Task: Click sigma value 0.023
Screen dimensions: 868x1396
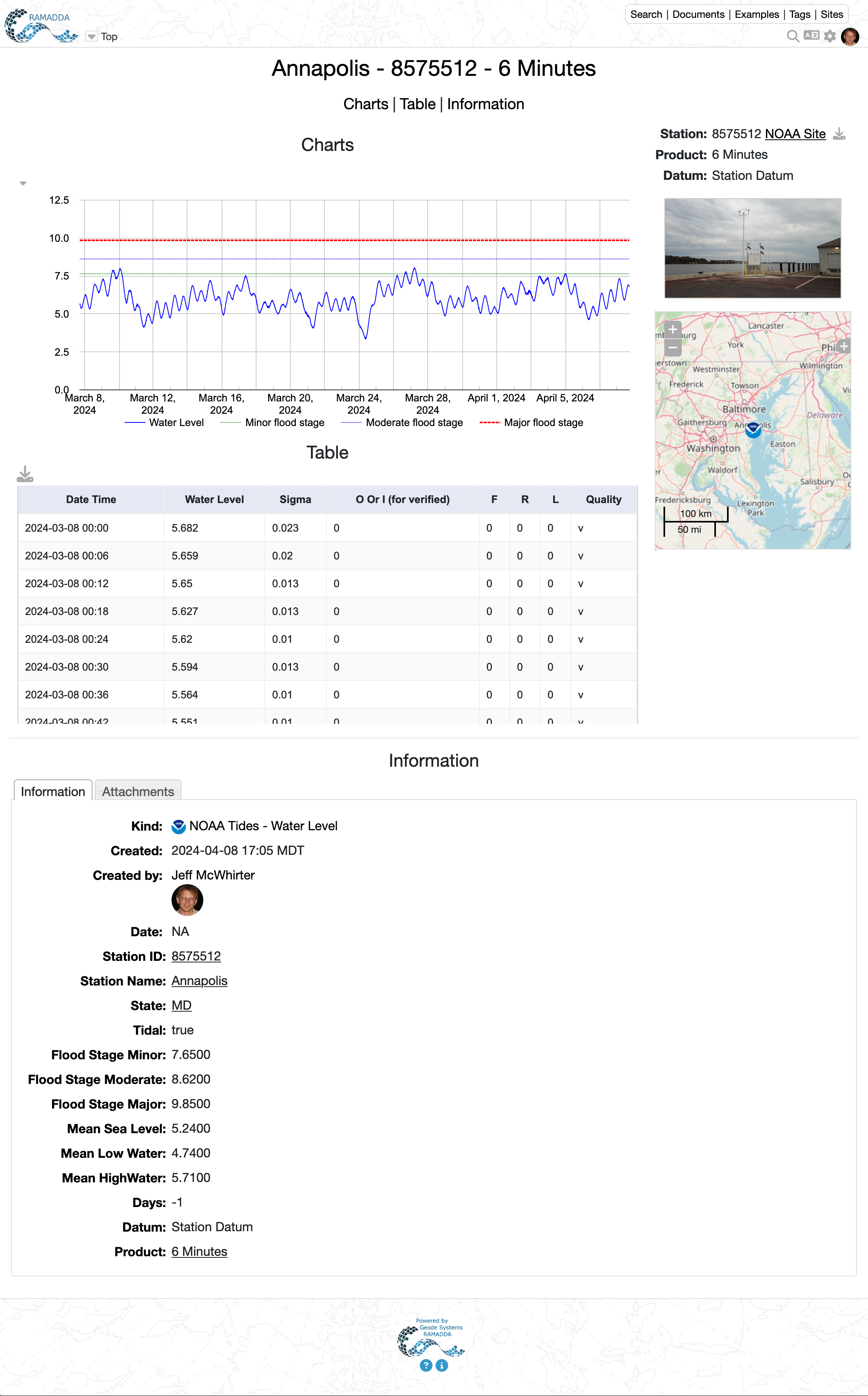Action: coord(285,528)
